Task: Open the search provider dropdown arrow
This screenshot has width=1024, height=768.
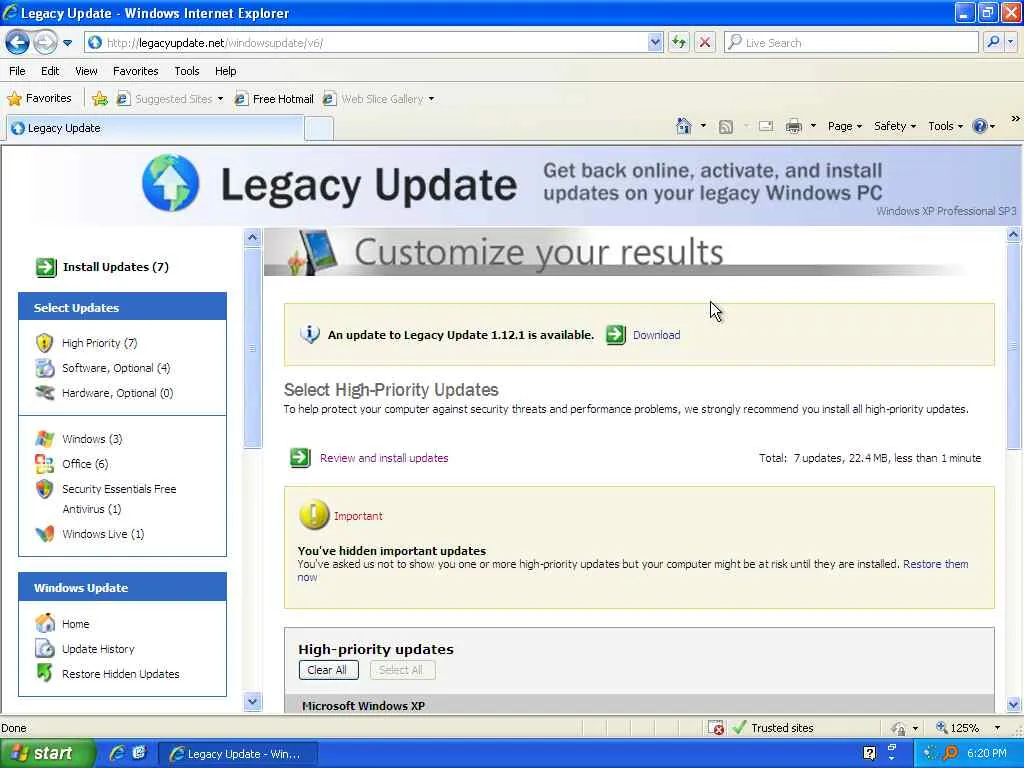Action: pos(1011,42)
